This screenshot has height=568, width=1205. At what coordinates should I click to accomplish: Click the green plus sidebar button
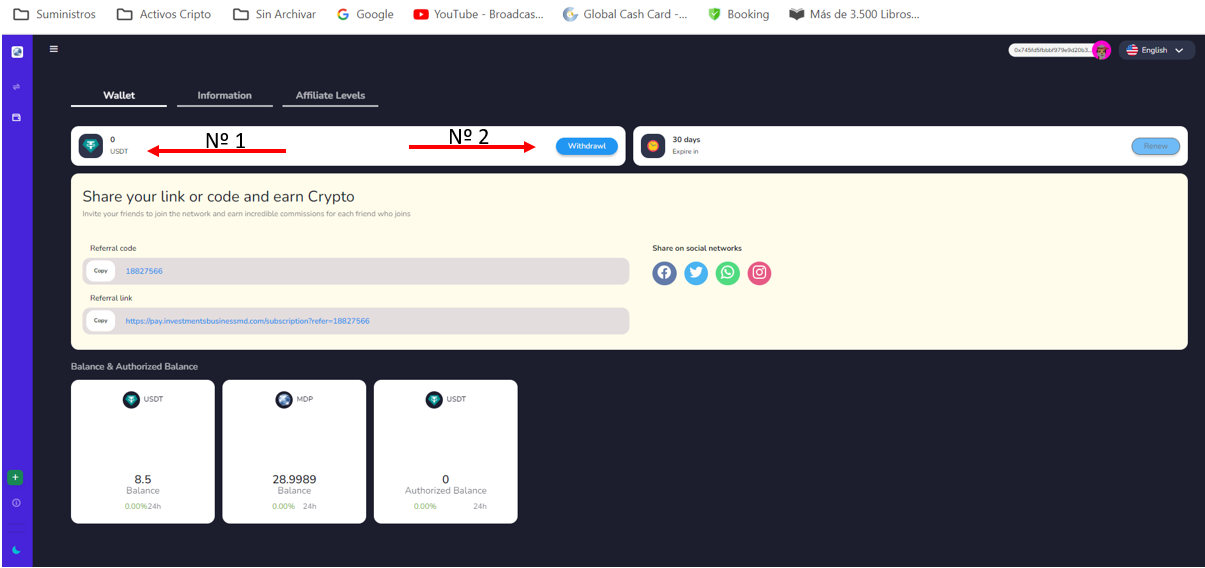coord(15,477)
